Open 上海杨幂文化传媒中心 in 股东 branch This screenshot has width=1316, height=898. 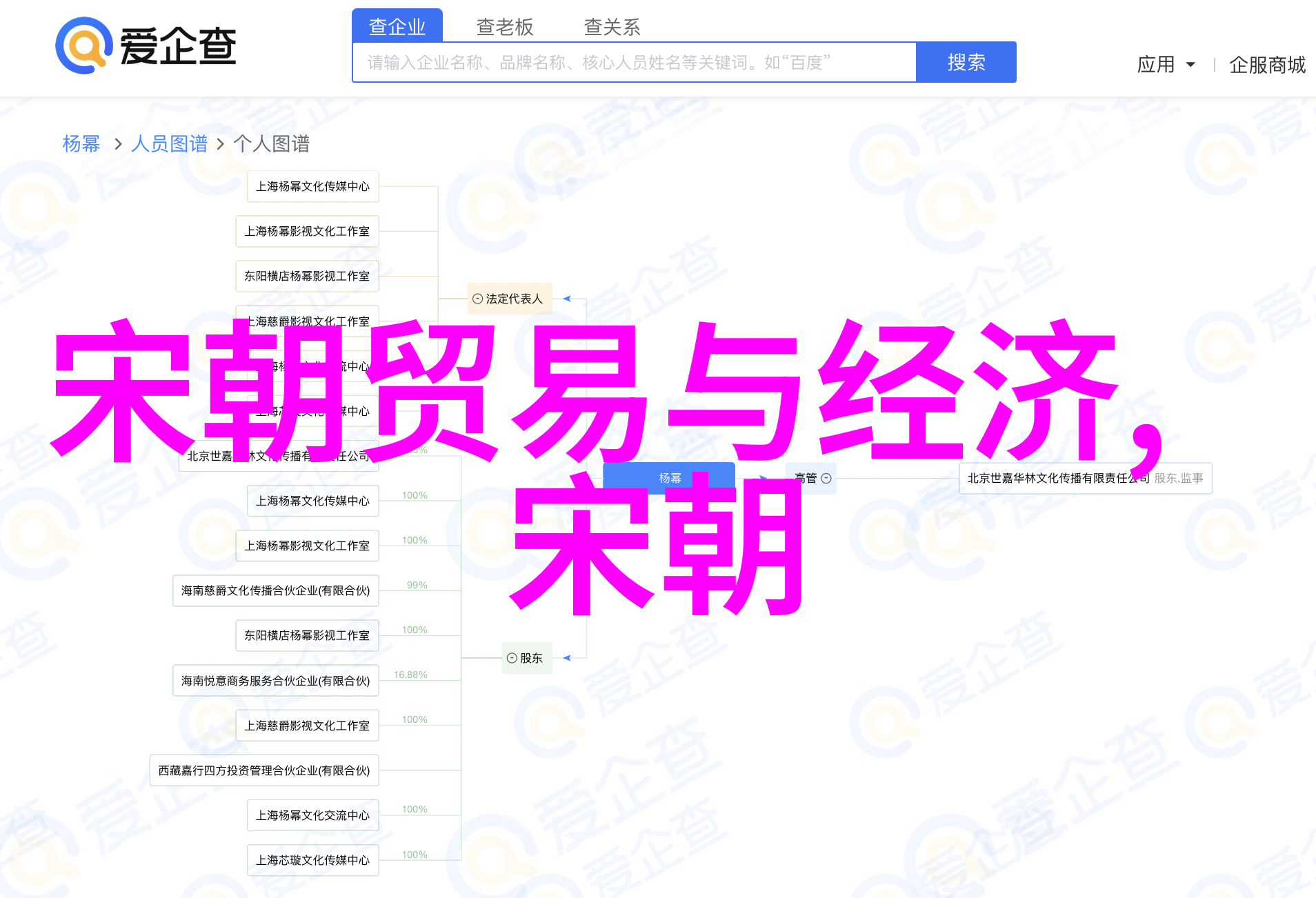click(x=313, y=501)
